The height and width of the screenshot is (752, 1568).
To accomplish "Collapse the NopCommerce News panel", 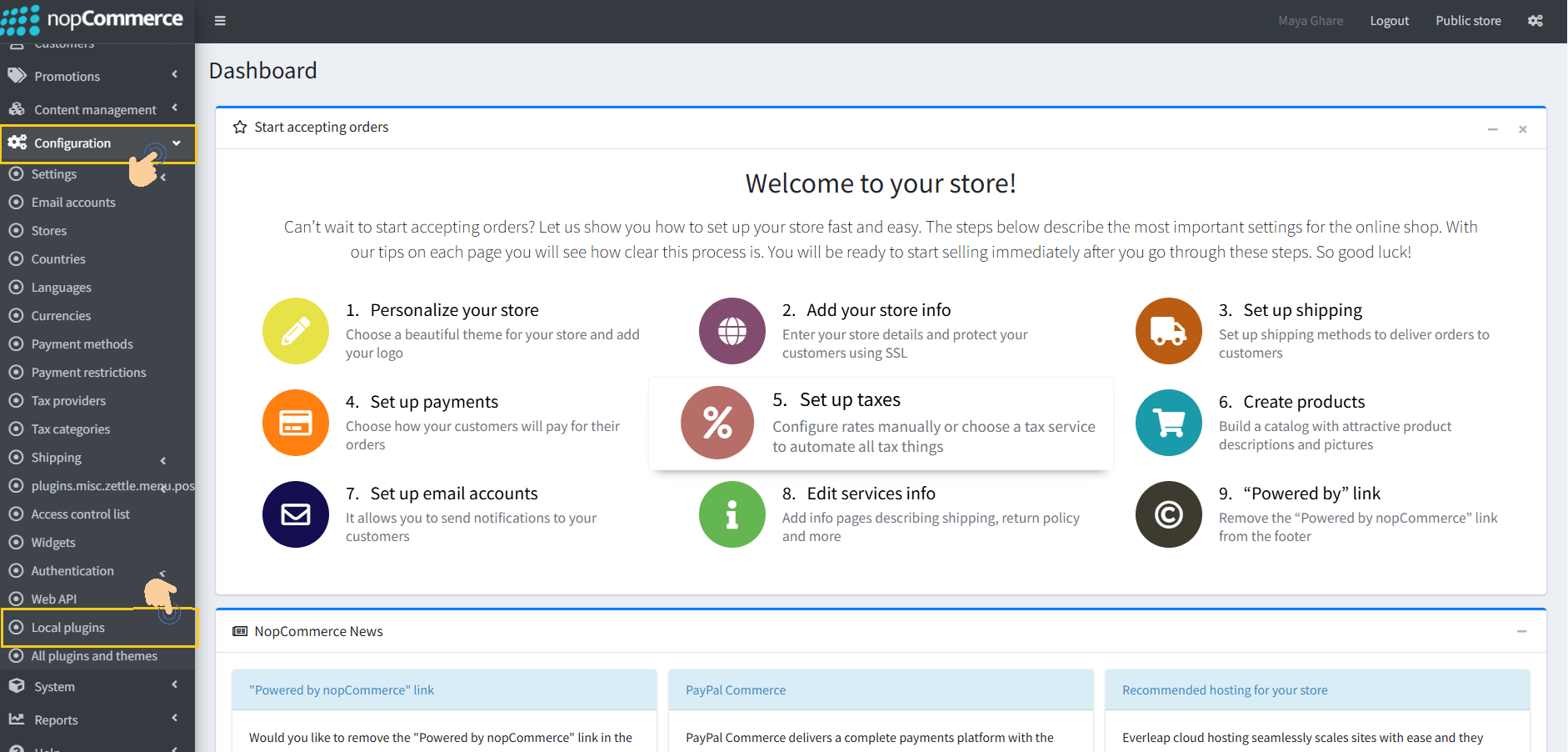I will pyautogui.click(x=1521, y=632).
